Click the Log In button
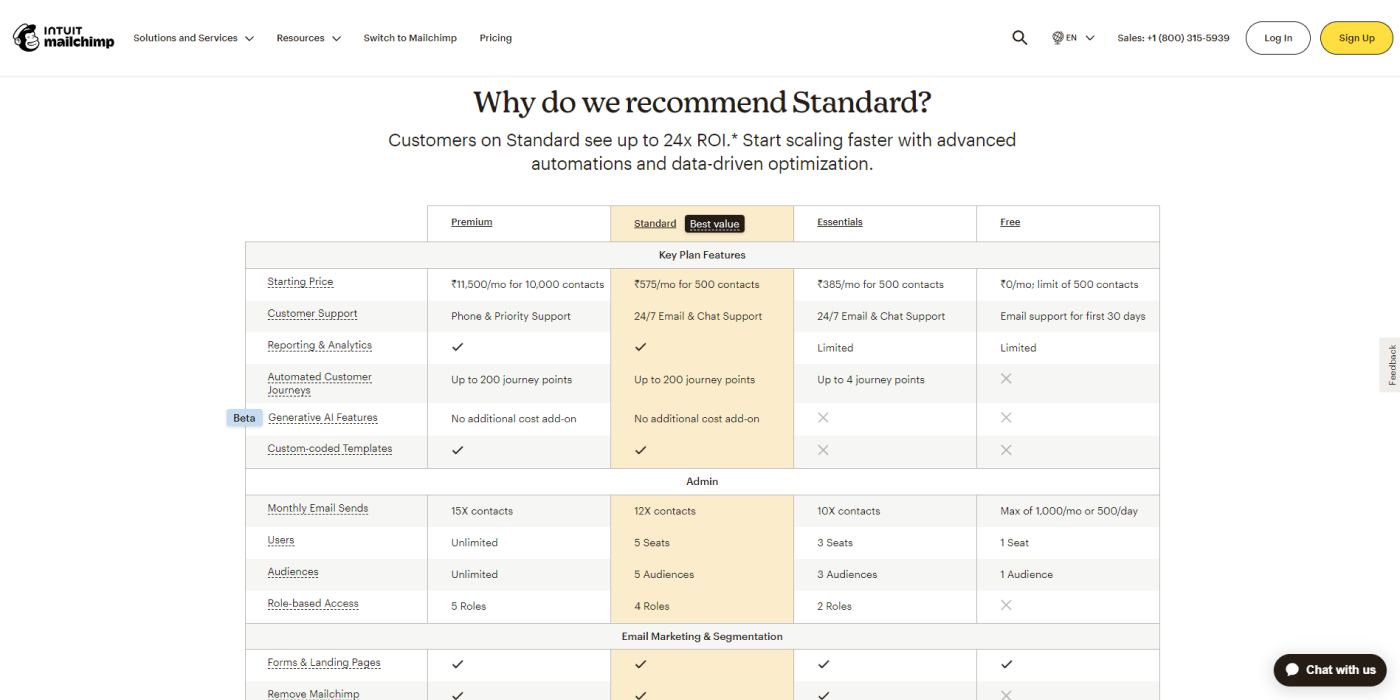The height and width of the screenshot is (700, 1400). click(x=1278, y=38)
